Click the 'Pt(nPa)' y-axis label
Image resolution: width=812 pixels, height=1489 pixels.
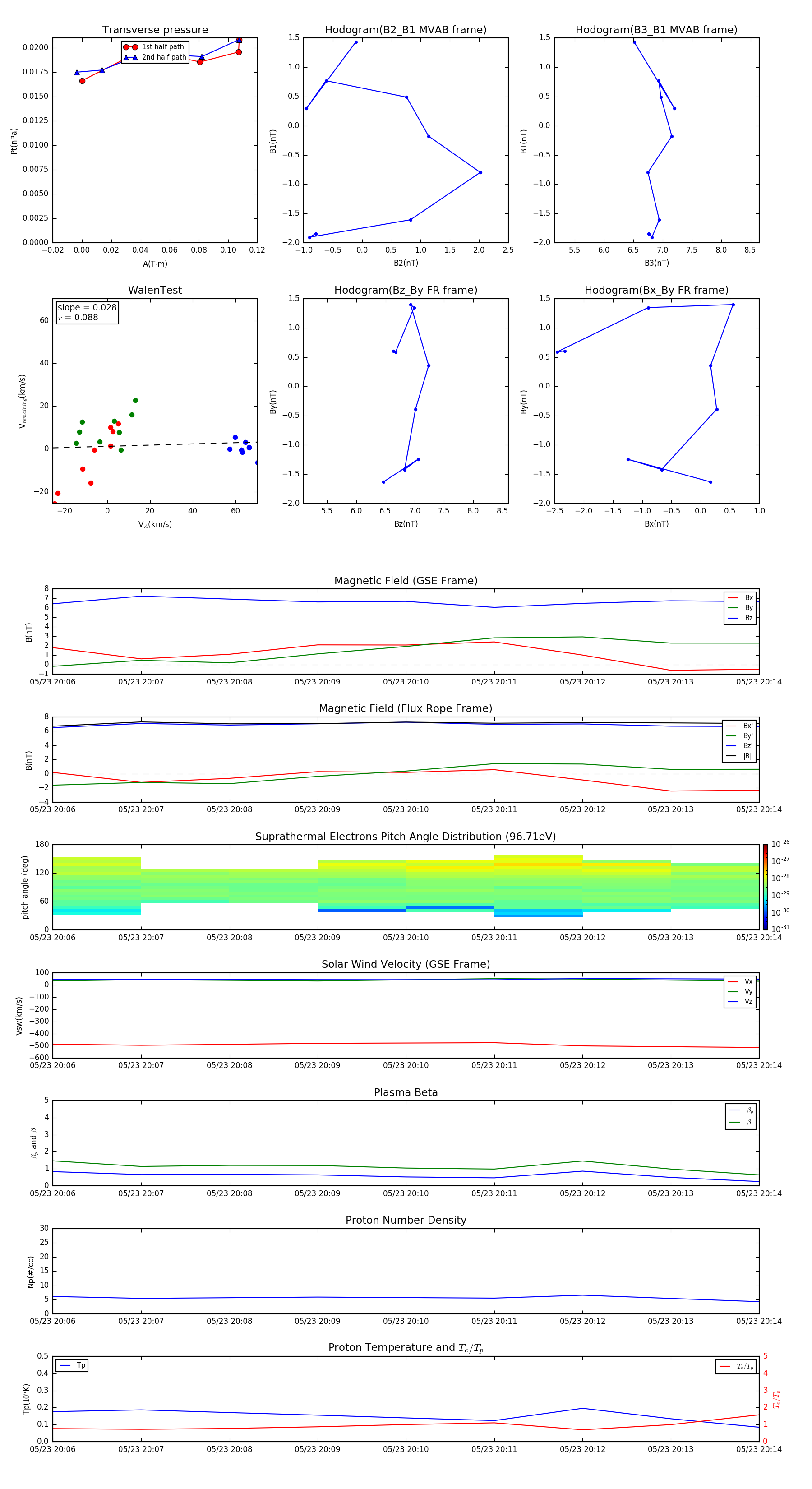14,141
